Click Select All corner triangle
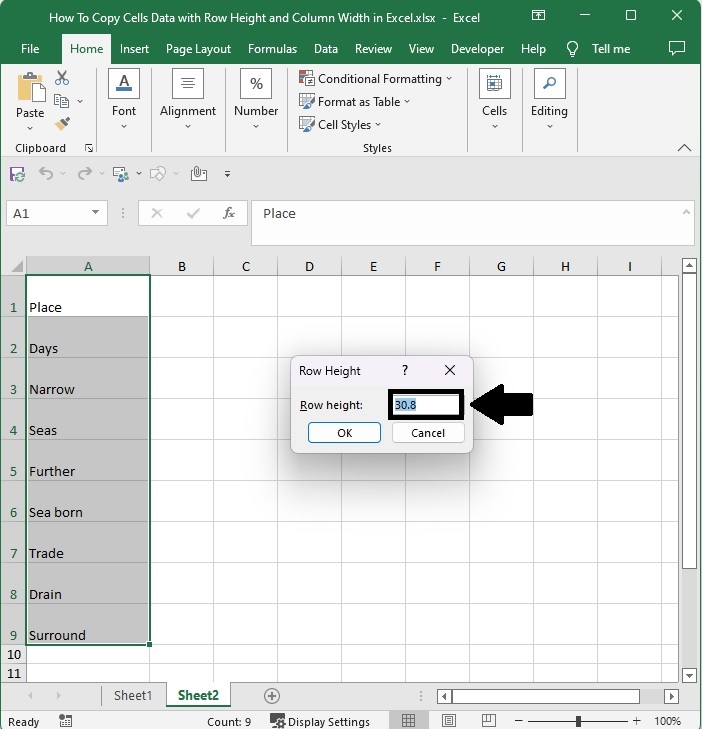The width and height of the screenshot is (702, 729). point(17,266)
